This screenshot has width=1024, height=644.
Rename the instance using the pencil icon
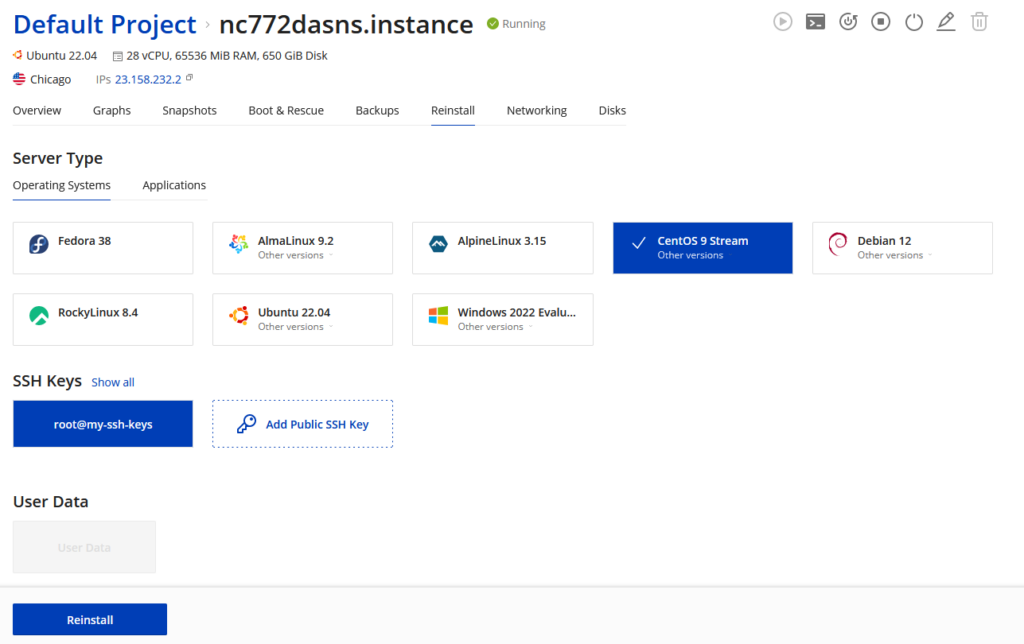946,21
